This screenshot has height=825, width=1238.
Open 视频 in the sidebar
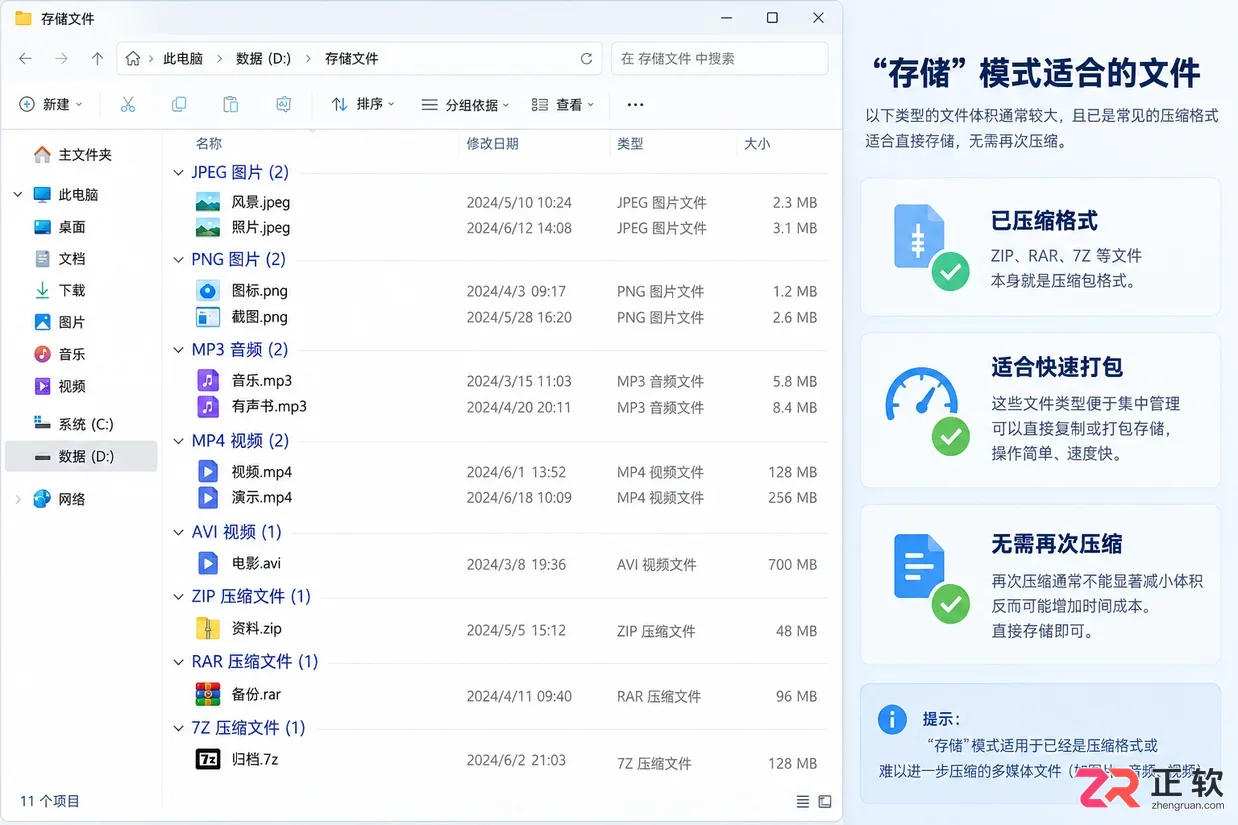pos(60,386)
